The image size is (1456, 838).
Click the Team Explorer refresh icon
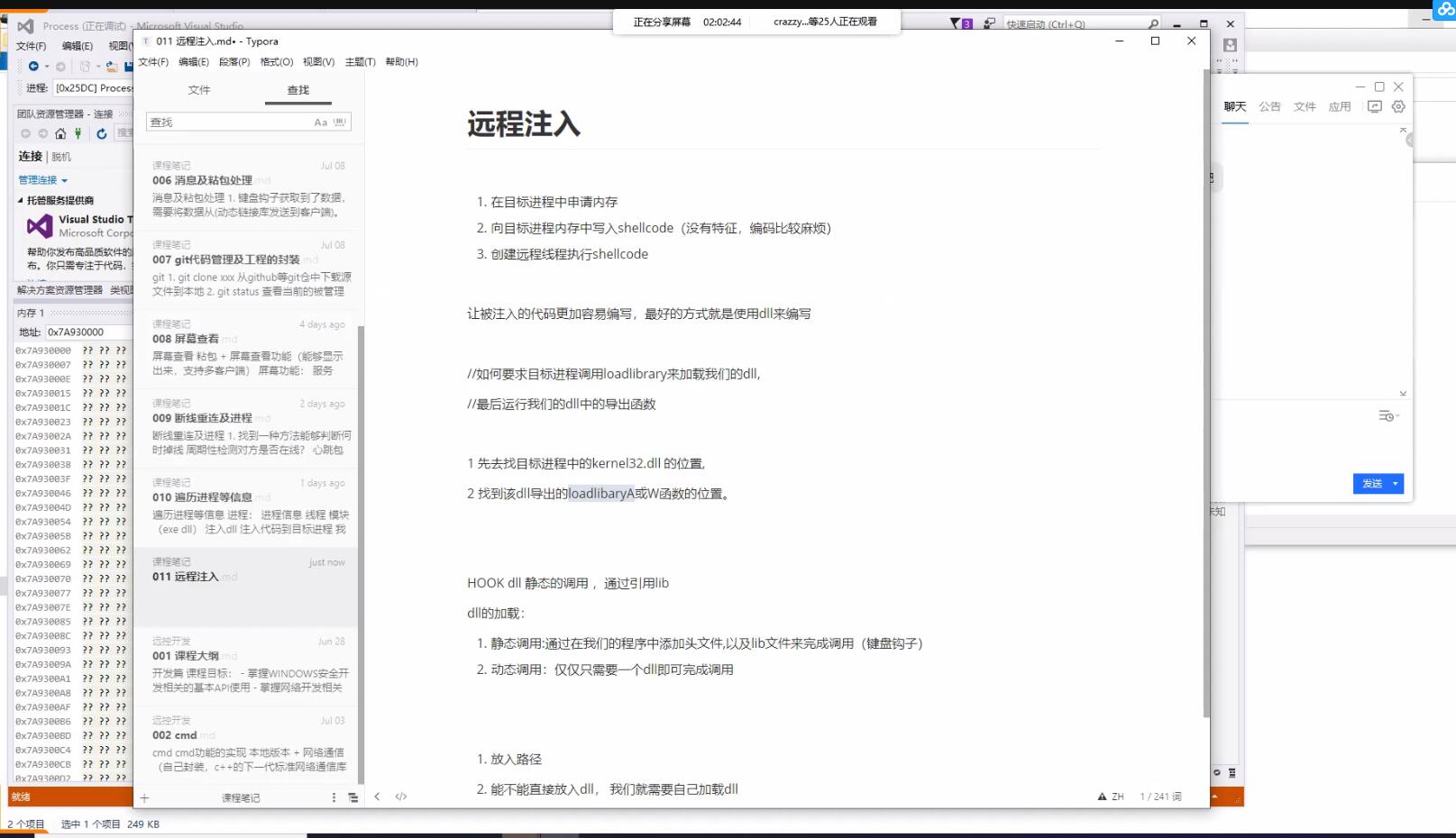pos(102,133)
